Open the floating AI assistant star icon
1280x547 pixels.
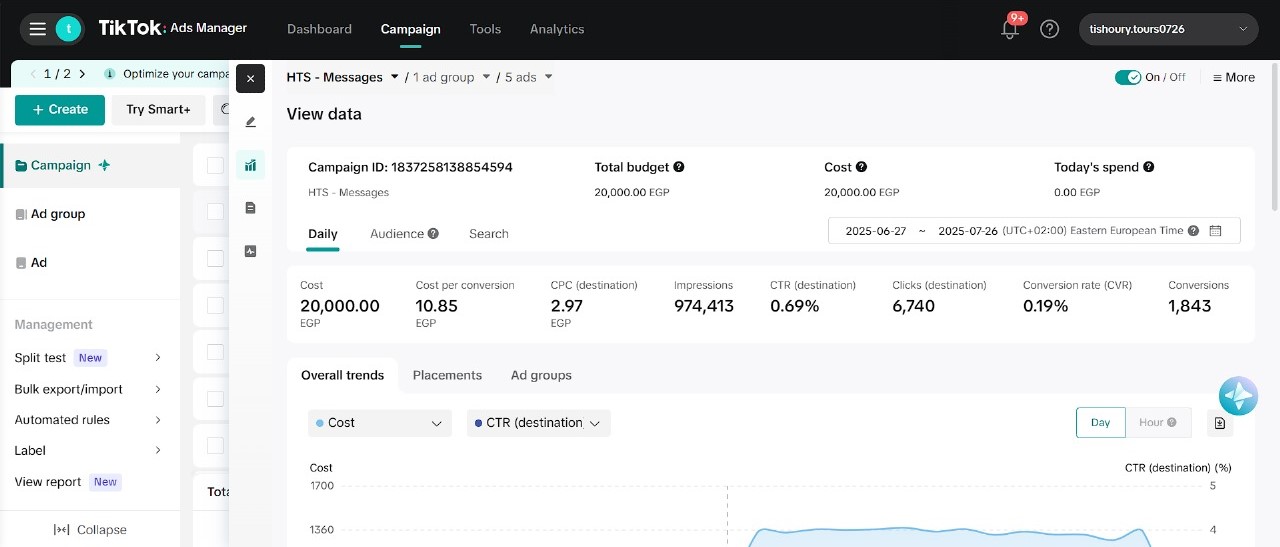(x=1238, y=397)
